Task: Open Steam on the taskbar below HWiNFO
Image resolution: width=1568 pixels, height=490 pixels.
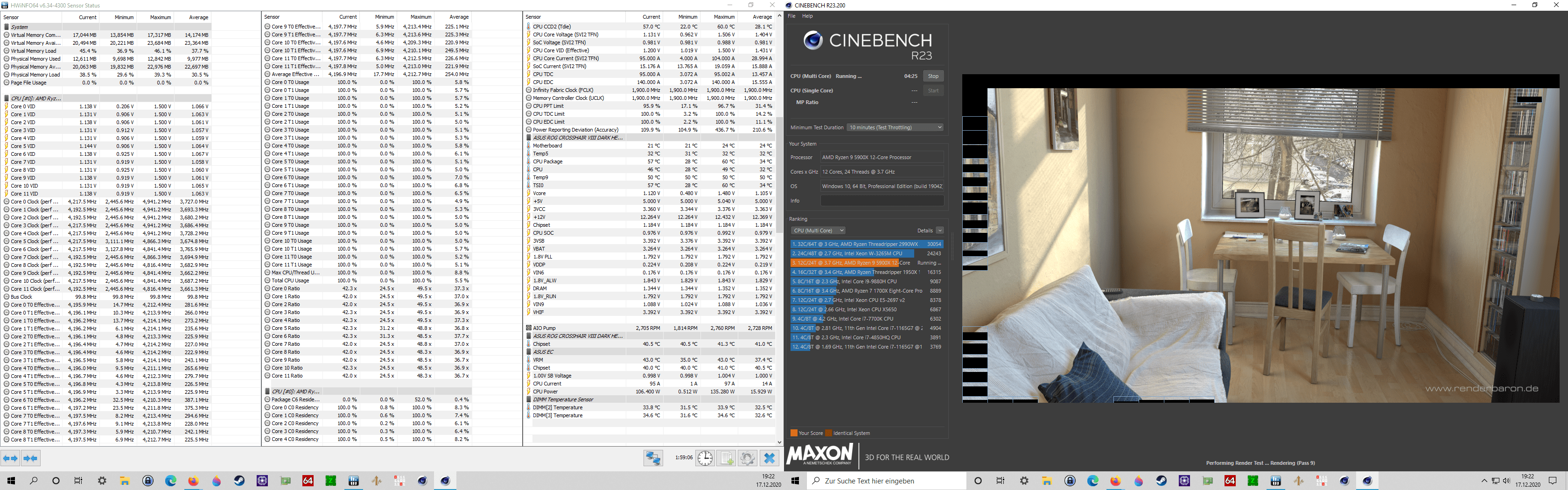Action: (239, 481)
